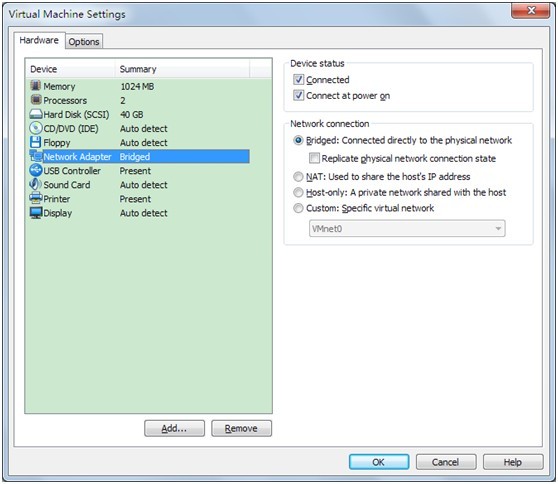
Task: Click the Cancel button
Action: tap(446, 462)
